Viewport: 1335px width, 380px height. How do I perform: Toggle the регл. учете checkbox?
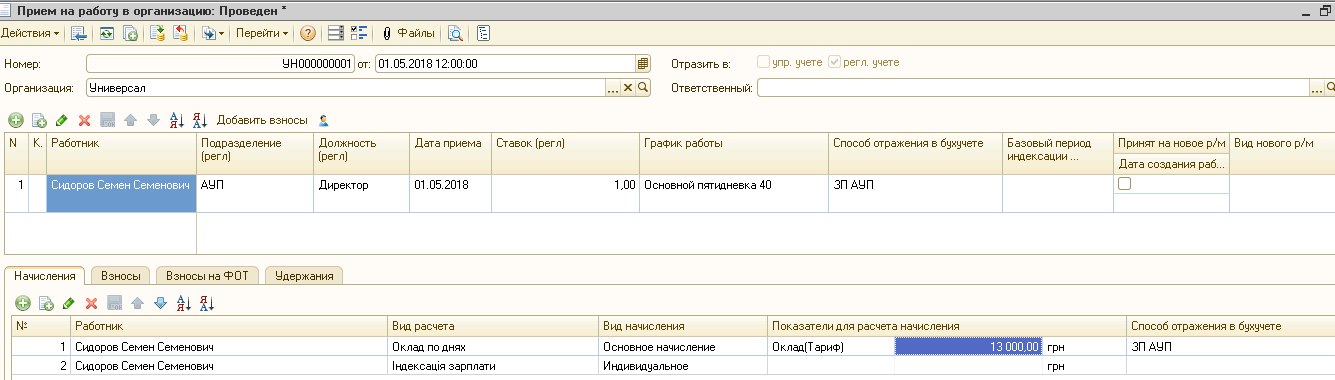(834, 62)
